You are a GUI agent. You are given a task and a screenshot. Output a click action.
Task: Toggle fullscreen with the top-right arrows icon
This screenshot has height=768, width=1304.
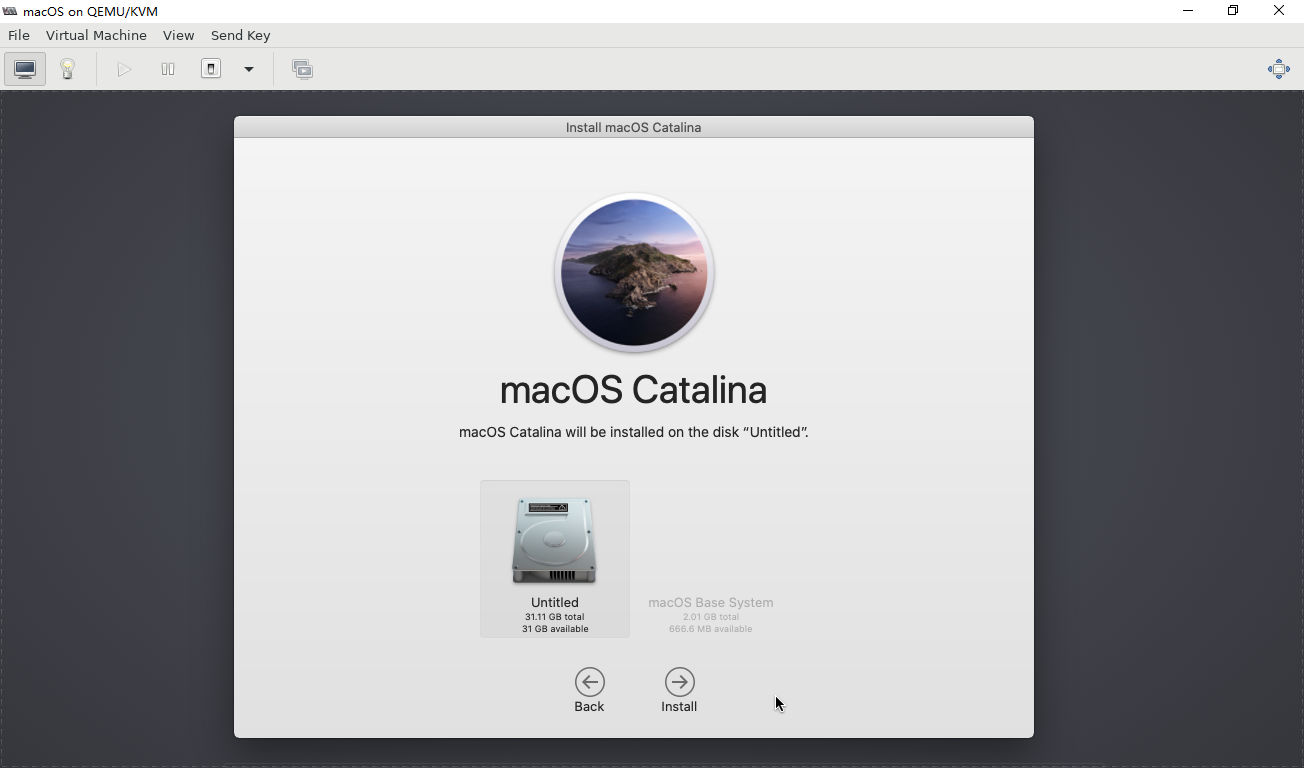[x=1278, y=69]
